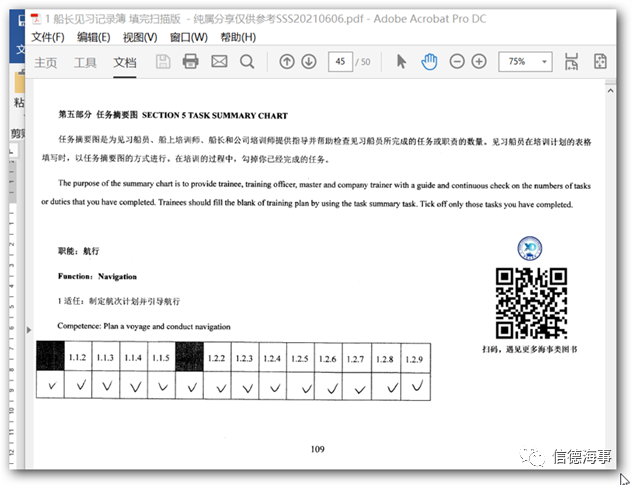Click table cell 1.2.2

(x=216, y=358)
